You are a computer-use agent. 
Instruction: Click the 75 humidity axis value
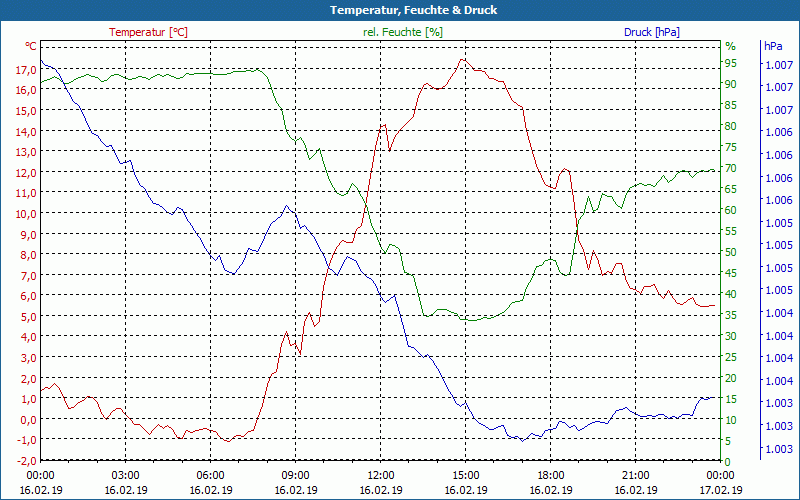[x=731, y=147]
